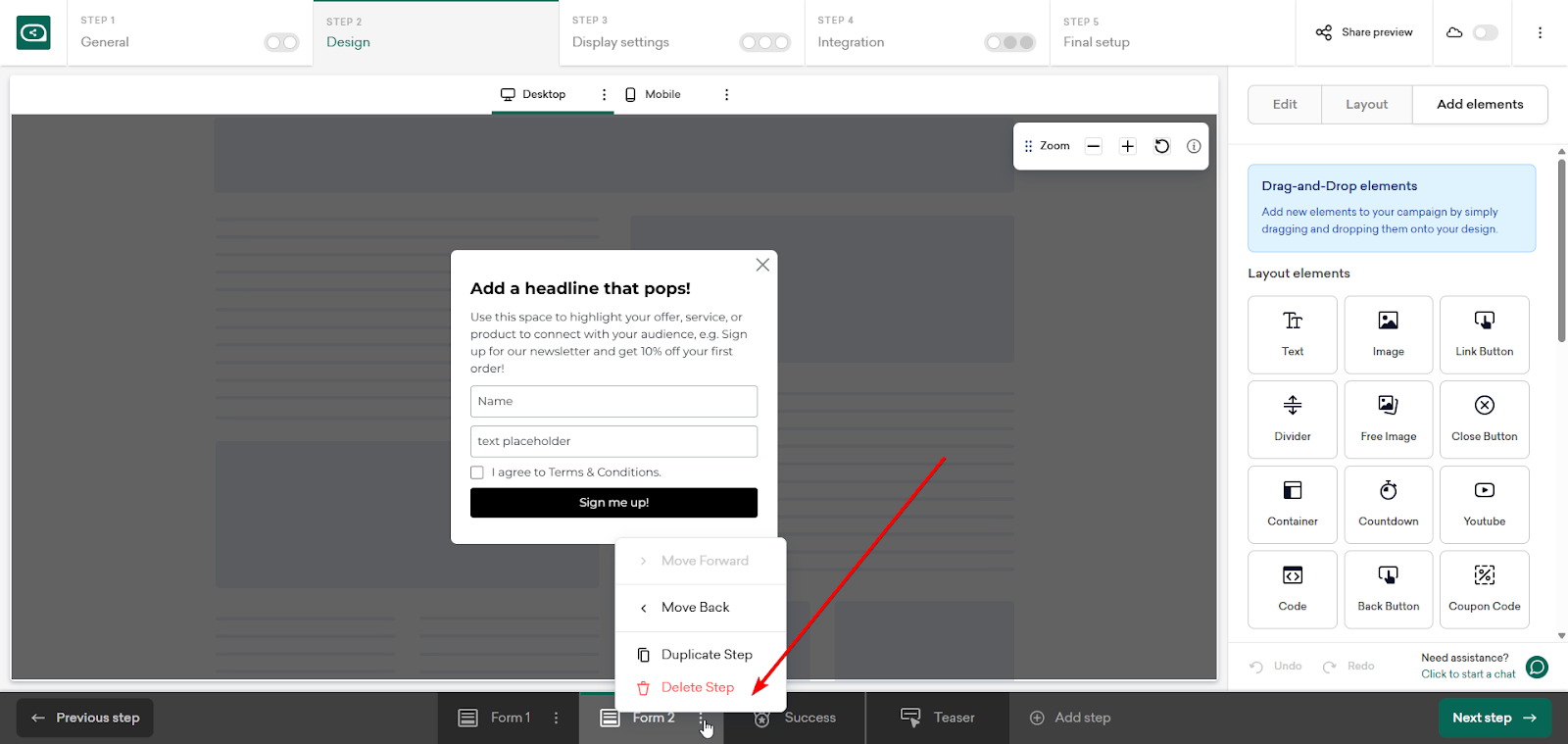Click the Name input field
The image size is (1568, 744).
tap(613, 402)
